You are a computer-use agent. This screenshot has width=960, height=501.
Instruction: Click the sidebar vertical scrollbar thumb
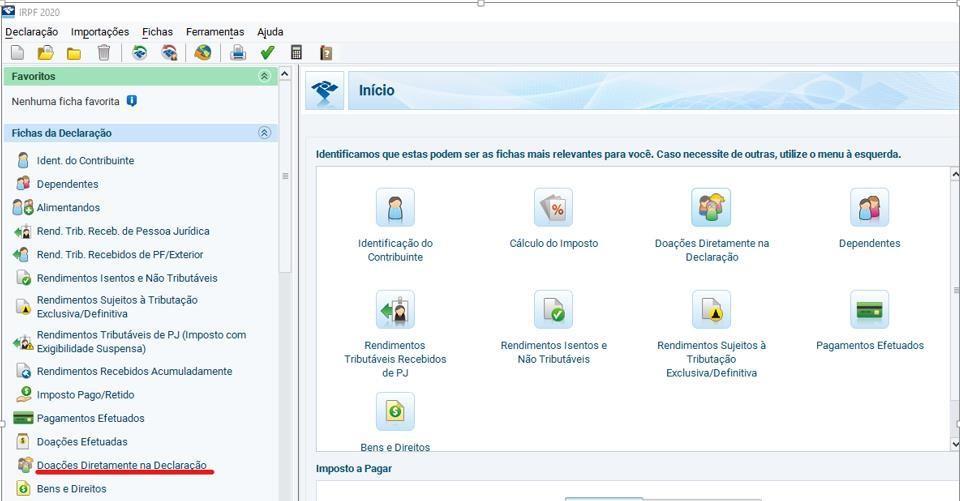285,176
